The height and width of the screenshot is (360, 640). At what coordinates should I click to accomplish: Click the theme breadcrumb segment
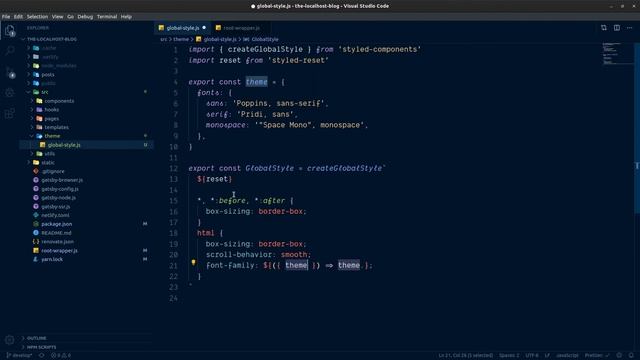[181, 40]
